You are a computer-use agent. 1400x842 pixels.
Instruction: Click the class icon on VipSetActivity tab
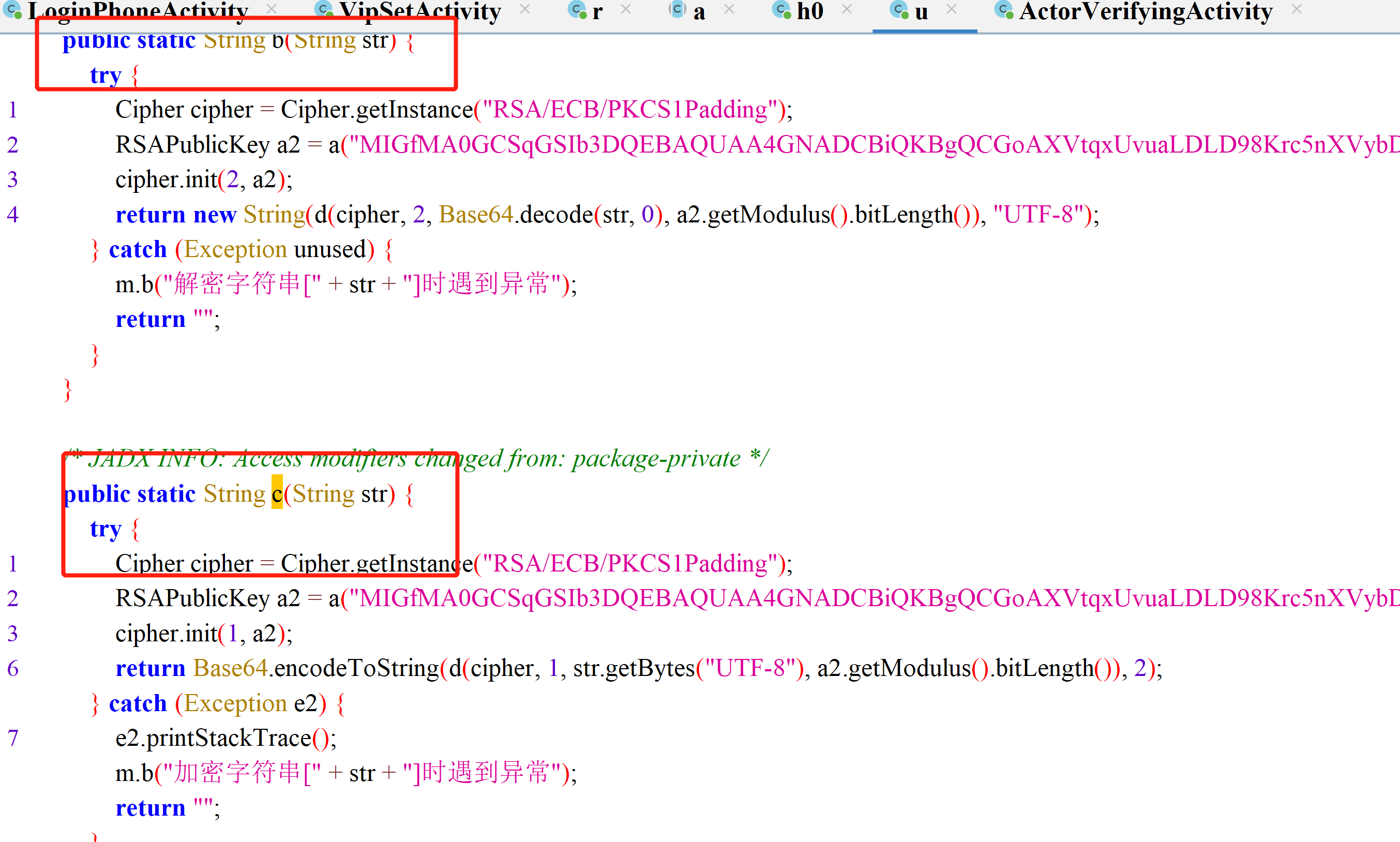[x=324, y=10]
